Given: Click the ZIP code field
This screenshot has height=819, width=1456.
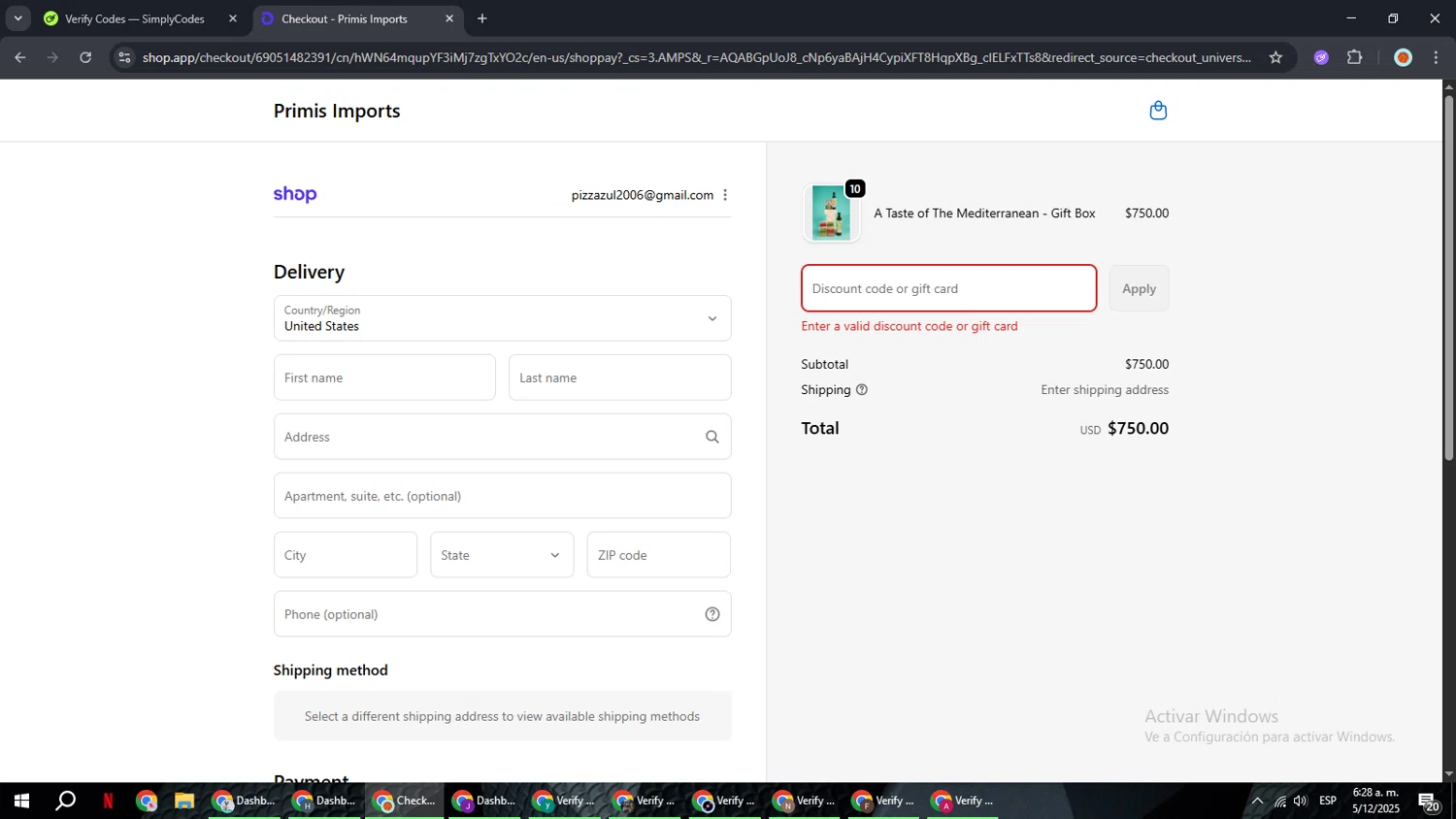Looking at the screenshot, I should tap(658, 555).
